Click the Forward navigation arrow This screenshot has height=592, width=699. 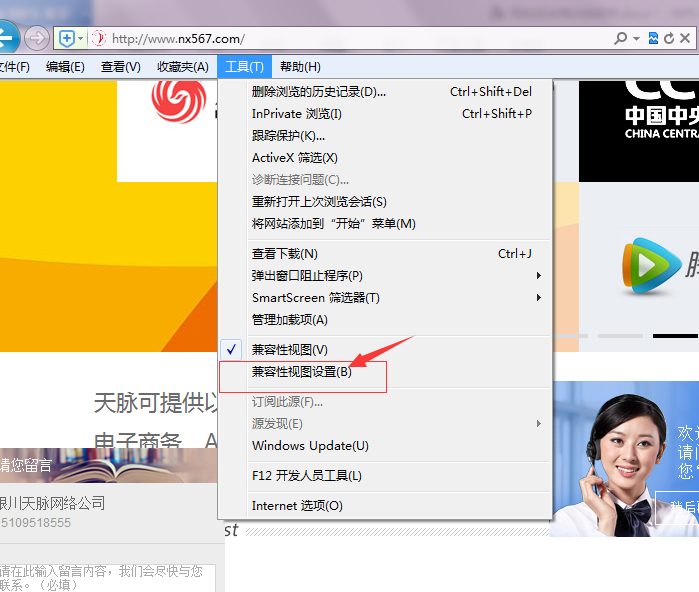pyautogui.click(x=37, y=39)
